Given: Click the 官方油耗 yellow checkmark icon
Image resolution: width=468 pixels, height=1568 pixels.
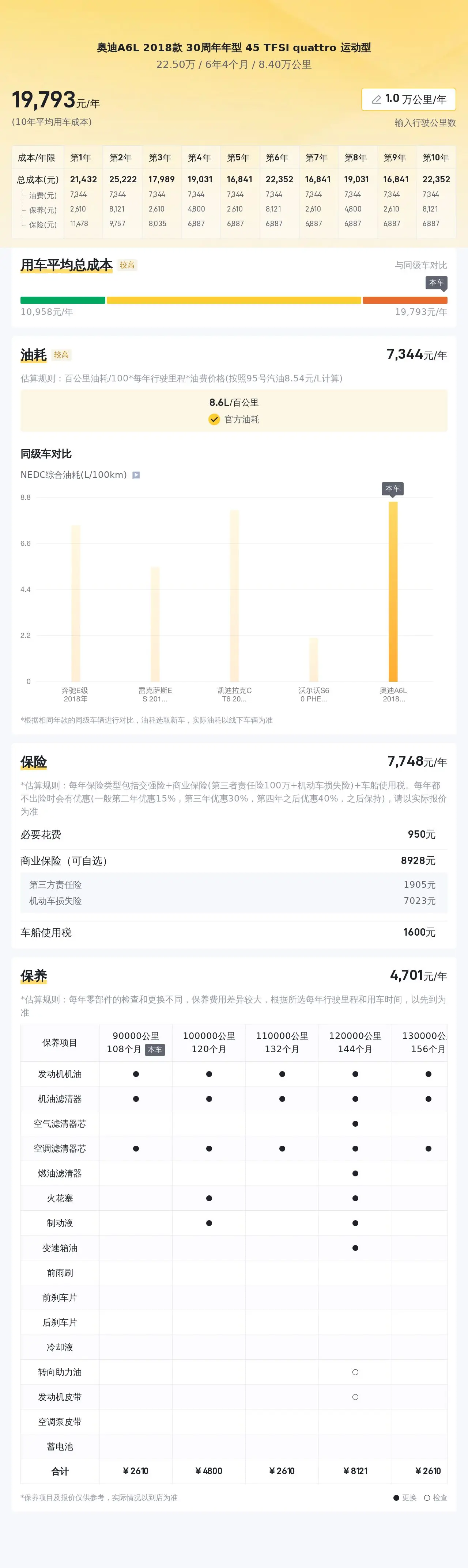Looking at the screenshot, I should (x=214, y=419).
